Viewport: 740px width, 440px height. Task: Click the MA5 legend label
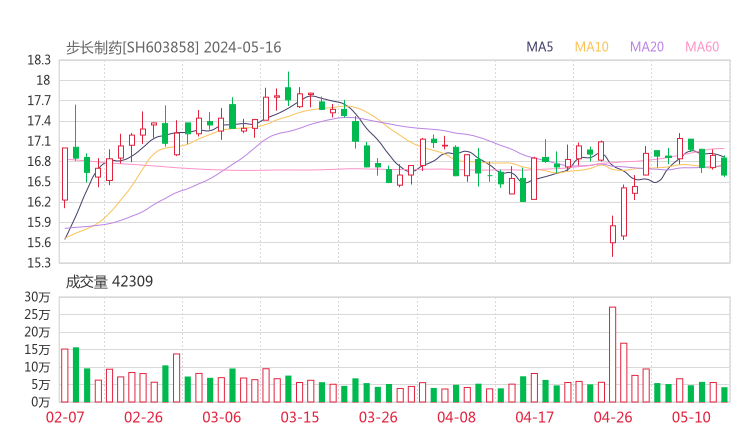539,47
